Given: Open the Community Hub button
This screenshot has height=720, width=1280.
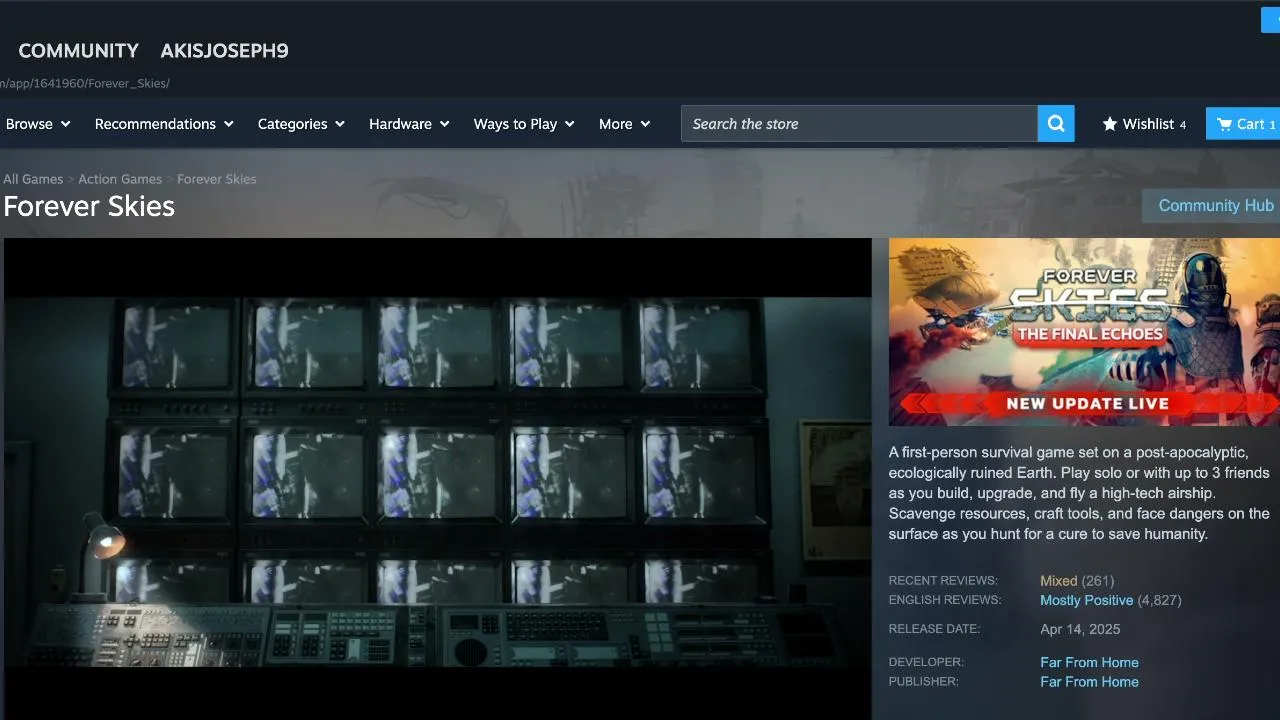Looking at the screenshot, I should 1212,206.
